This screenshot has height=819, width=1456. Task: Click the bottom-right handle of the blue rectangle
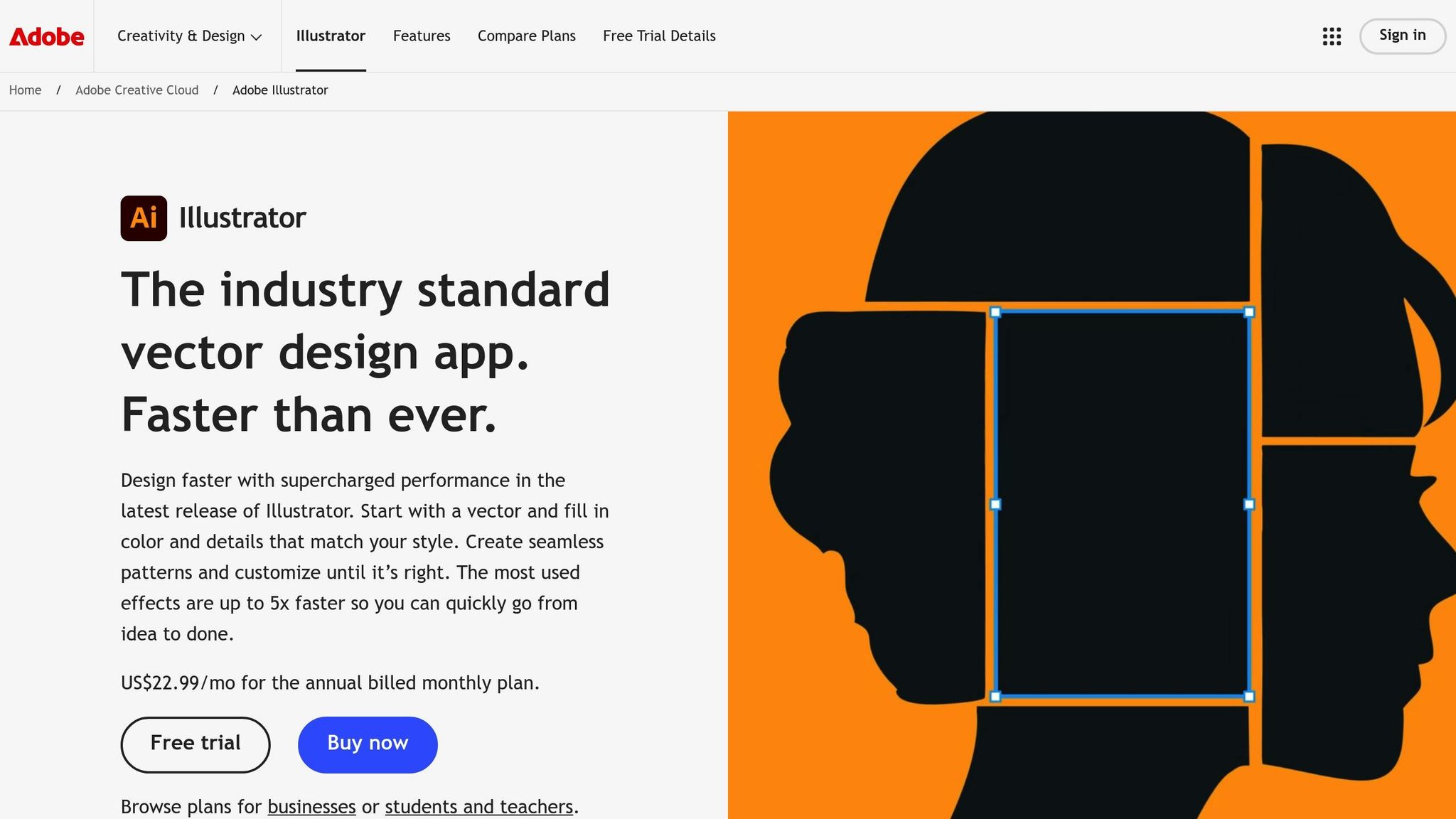point(1249,695)
